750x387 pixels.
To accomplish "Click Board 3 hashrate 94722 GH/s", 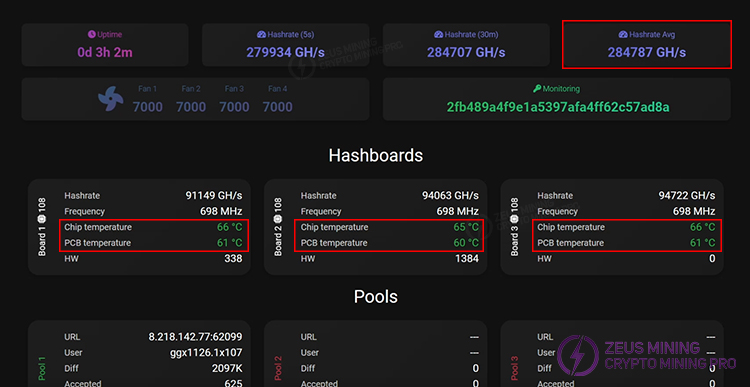I will pos(687,196).
